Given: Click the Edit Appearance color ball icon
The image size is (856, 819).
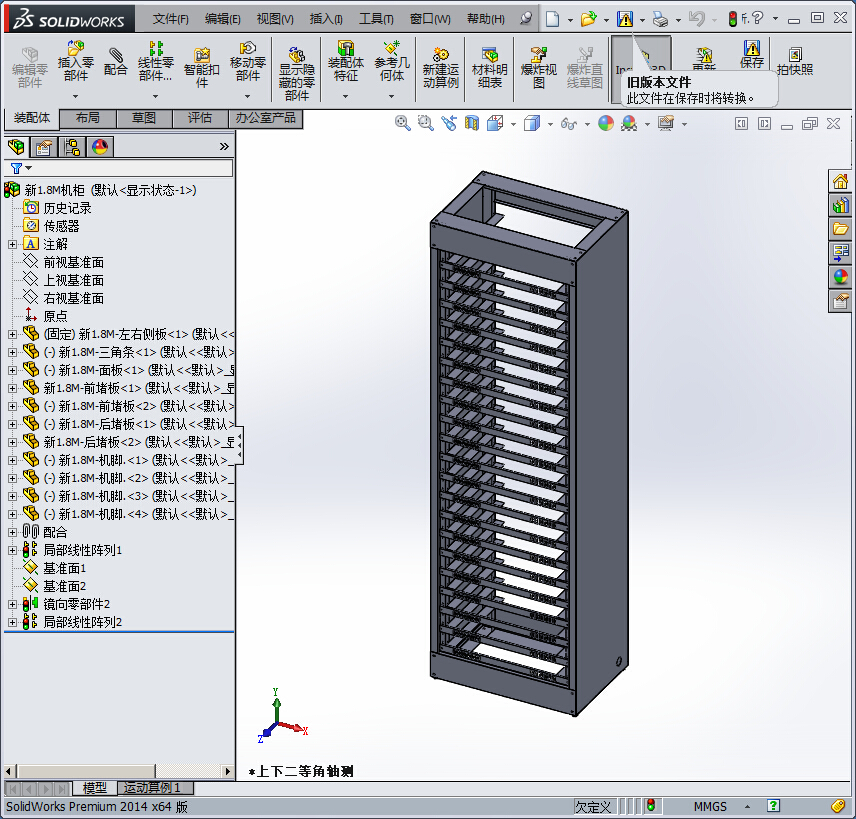Looking at the screenshot, I should click(x=606, y=123).
